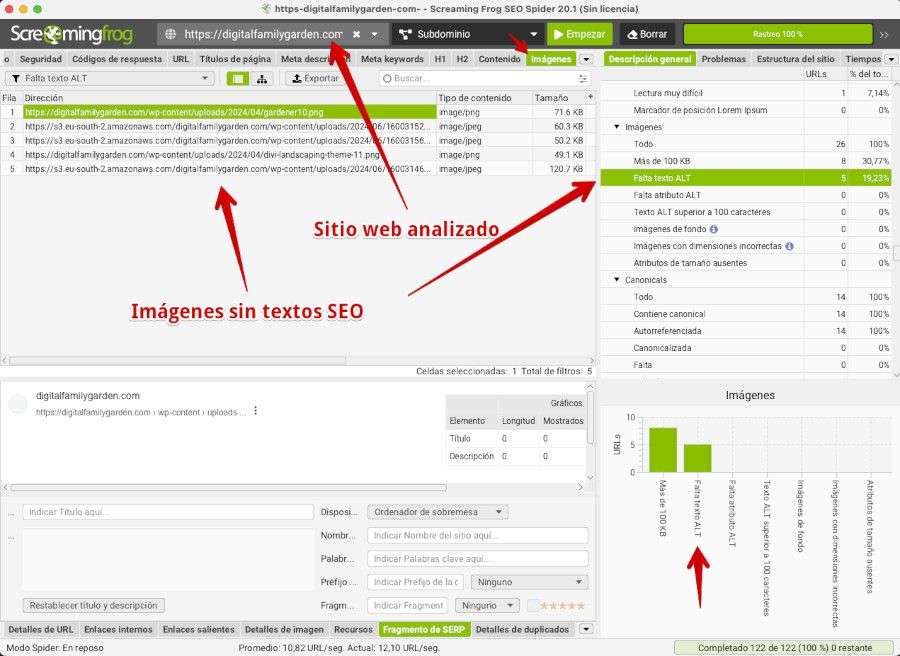
Task: Switch to the Títulos de página tab
Action: click(x=235, y=59)
